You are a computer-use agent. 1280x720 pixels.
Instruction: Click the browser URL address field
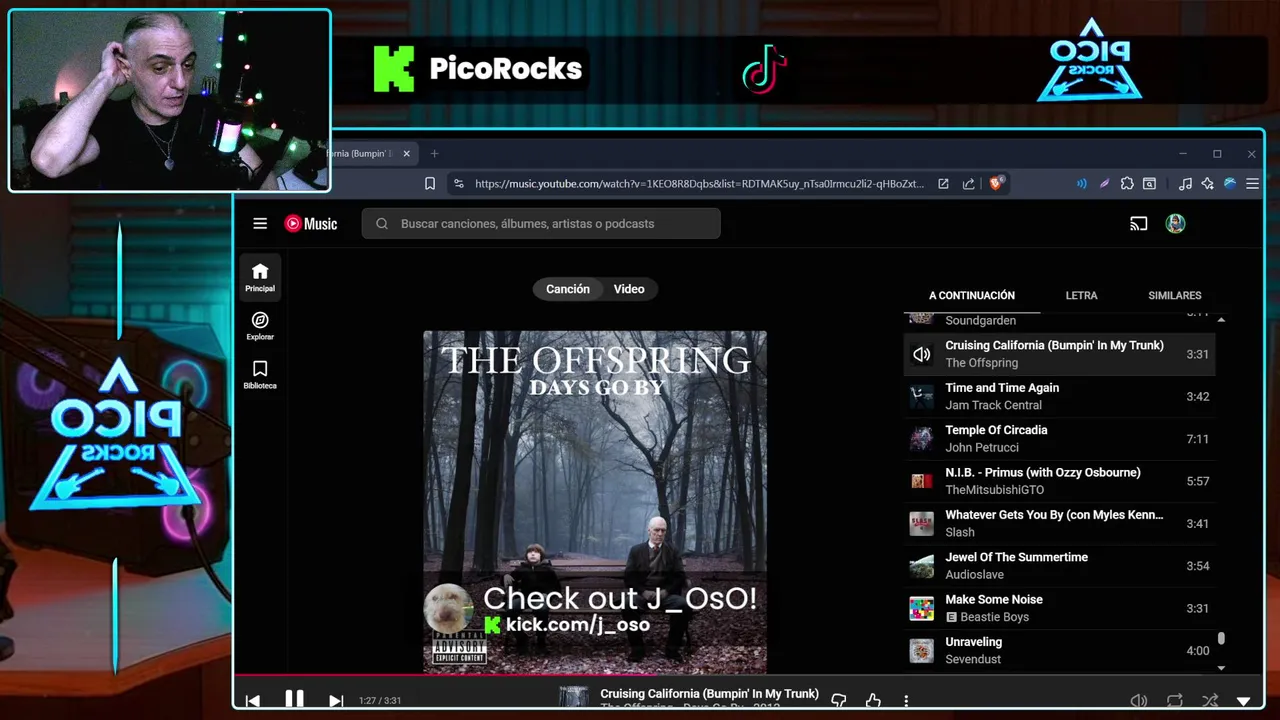point(700,184)
